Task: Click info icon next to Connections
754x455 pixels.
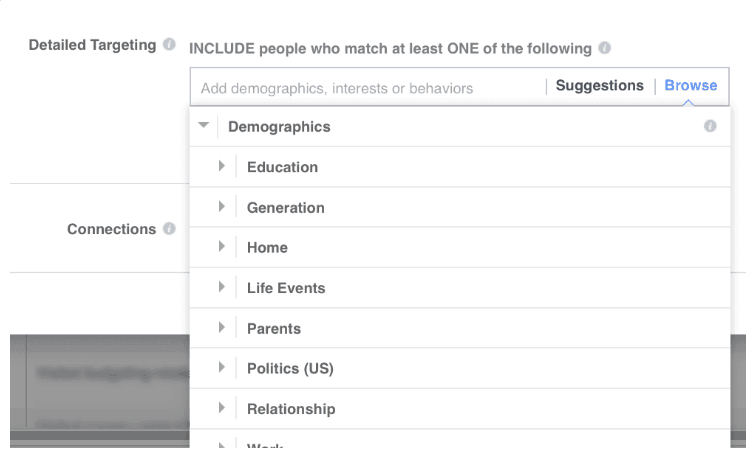Action: [169, 229]
